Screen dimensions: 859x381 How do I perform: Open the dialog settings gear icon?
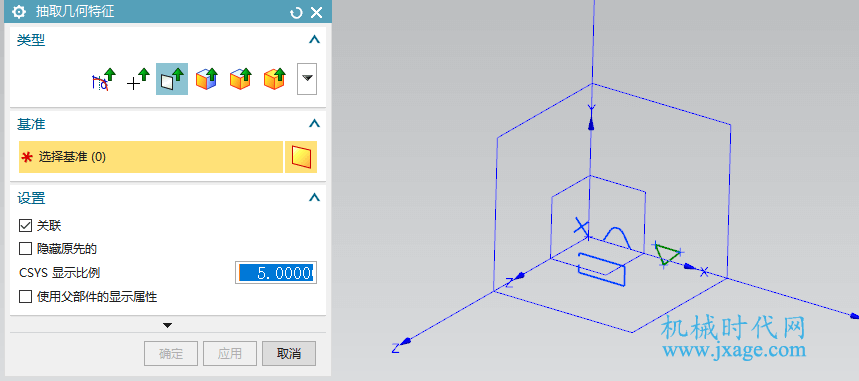coord(19,12)
